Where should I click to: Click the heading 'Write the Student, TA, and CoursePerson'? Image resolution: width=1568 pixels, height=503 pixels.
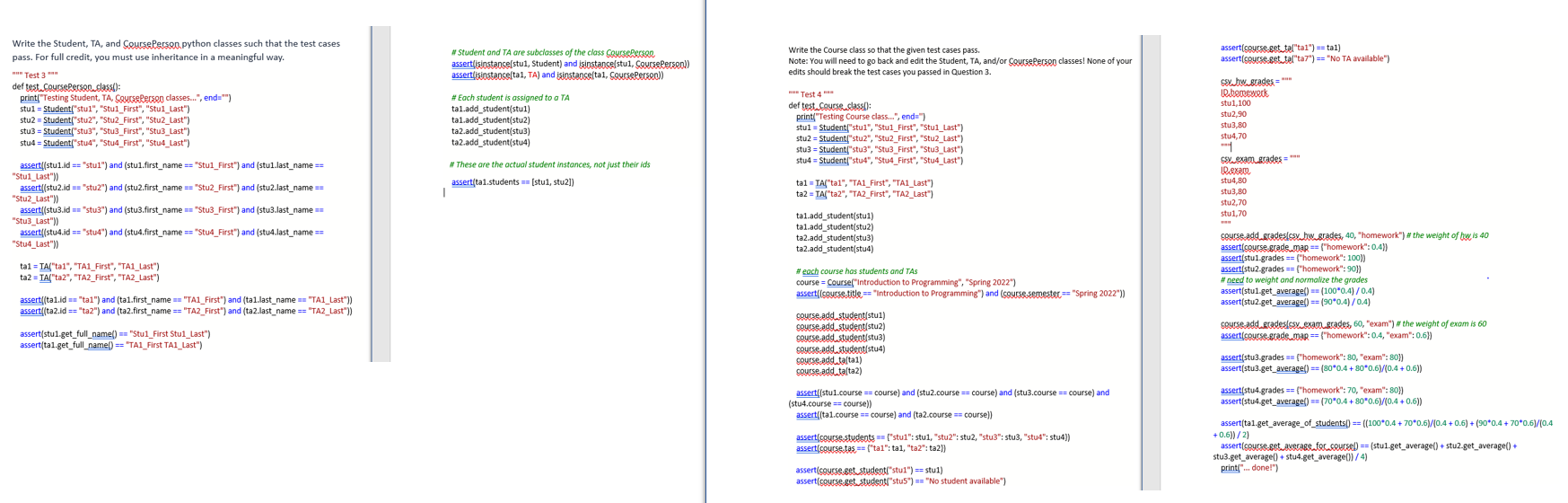[176, 50]
